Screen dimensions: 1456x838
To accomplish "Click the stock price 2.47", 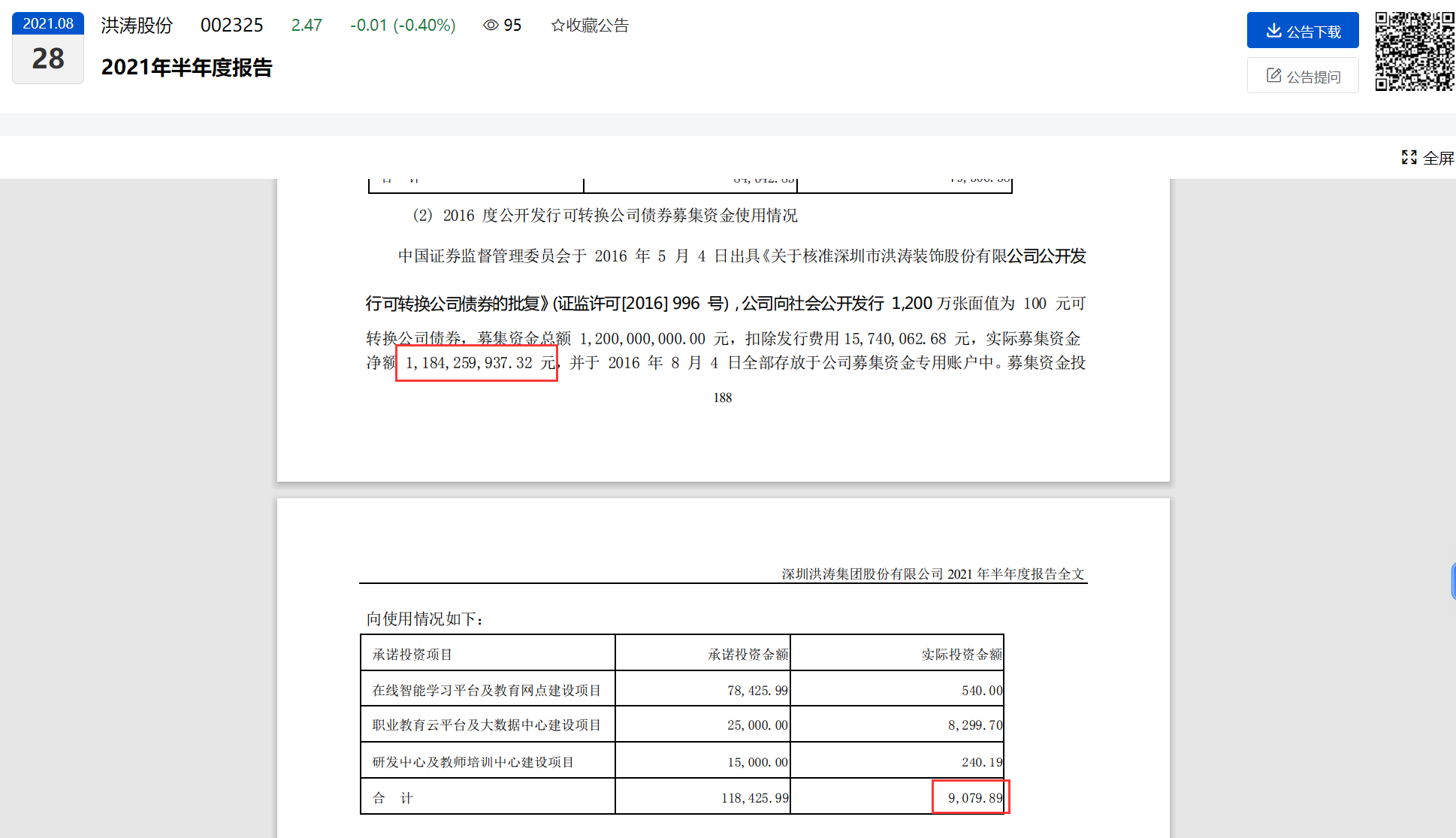I will pos(307,26).
